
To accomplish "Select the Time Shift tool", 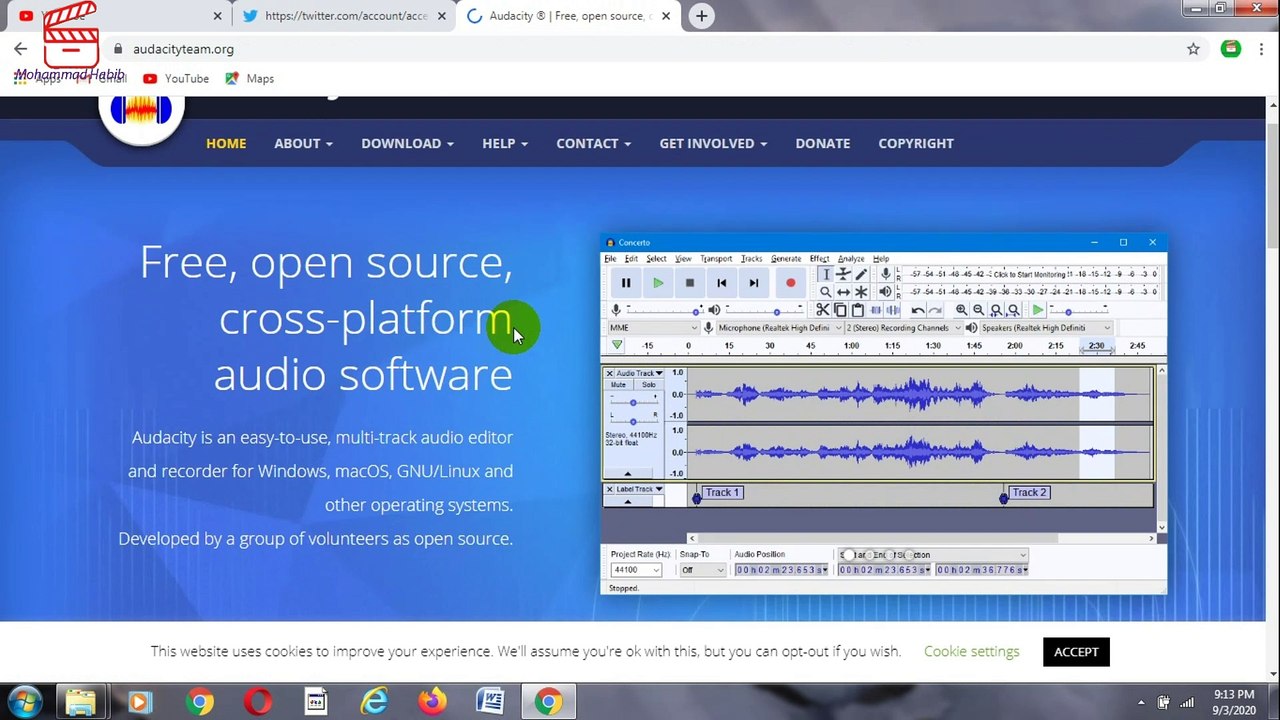I will click(x=843, y=292).
